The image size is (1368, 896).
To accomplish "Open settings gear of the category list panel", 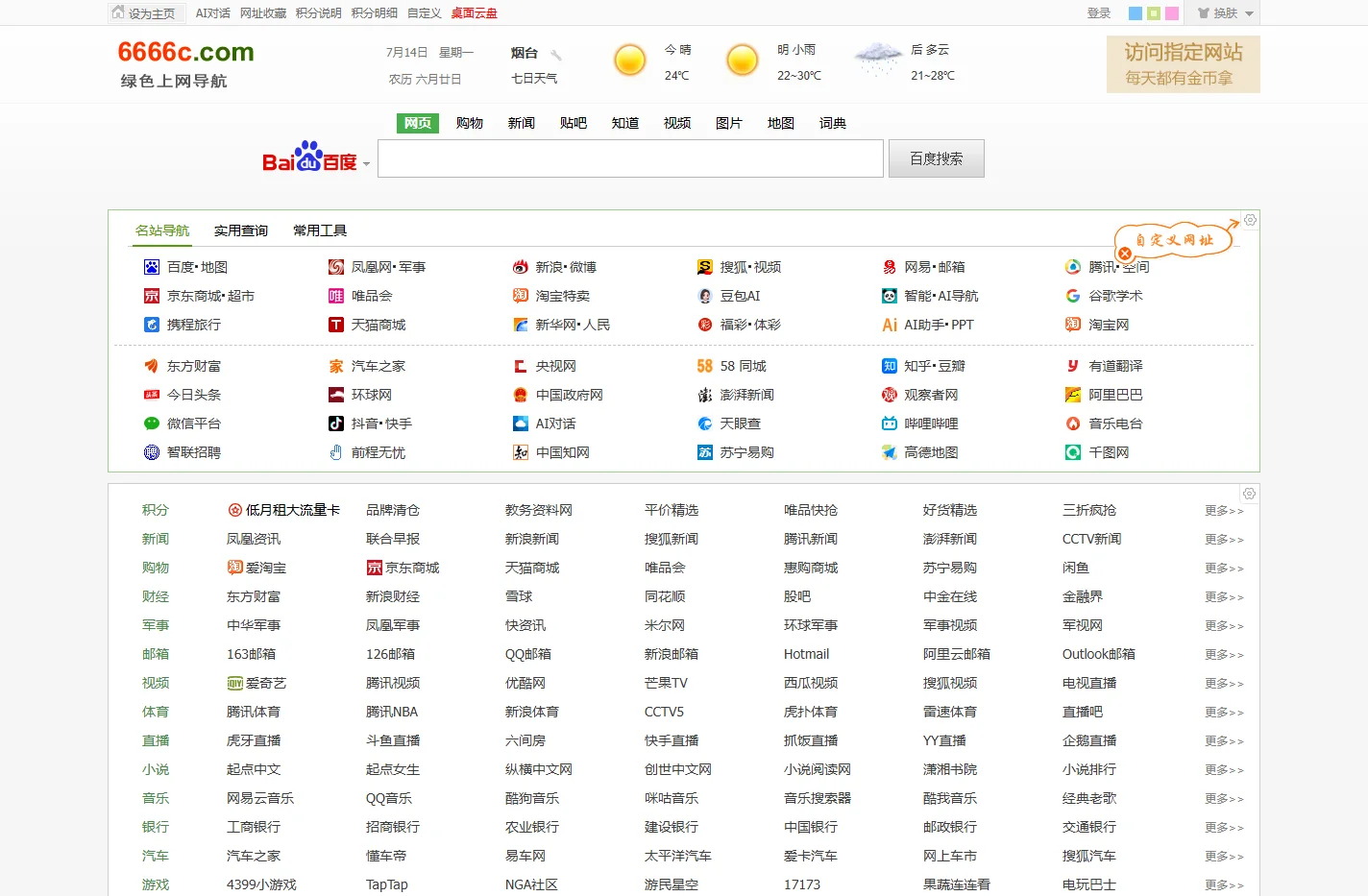I will [1249, 494].
